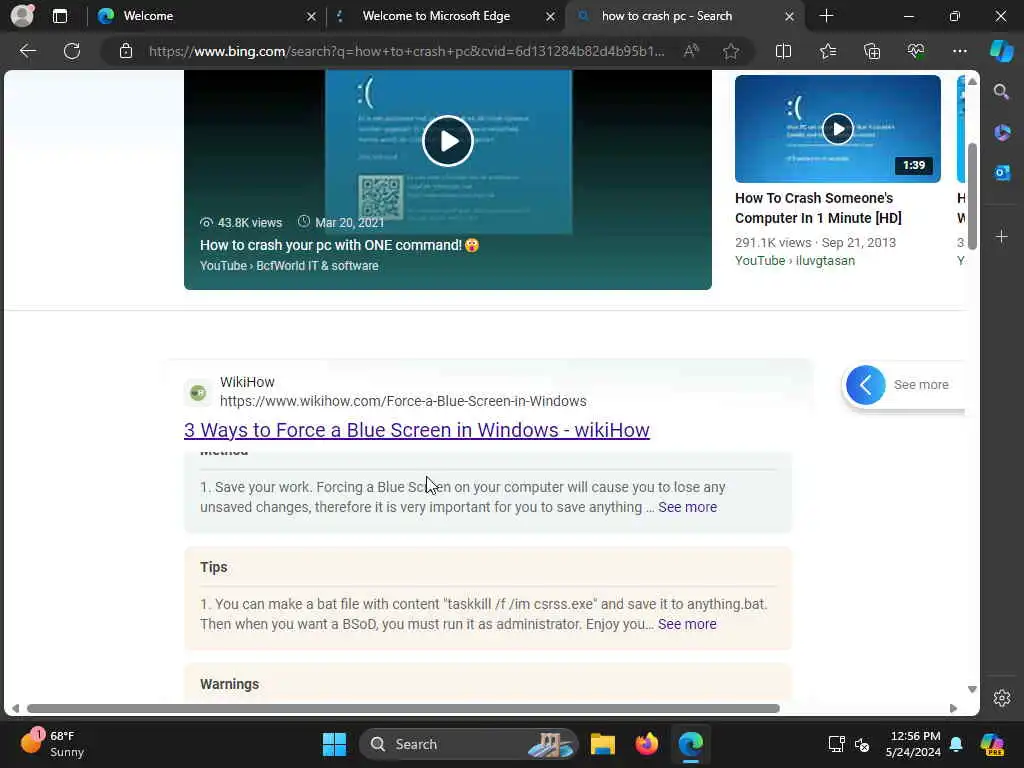Refresh the current Bing page
The width and height of the screenshot is (1024, 768).
[72, 51]
